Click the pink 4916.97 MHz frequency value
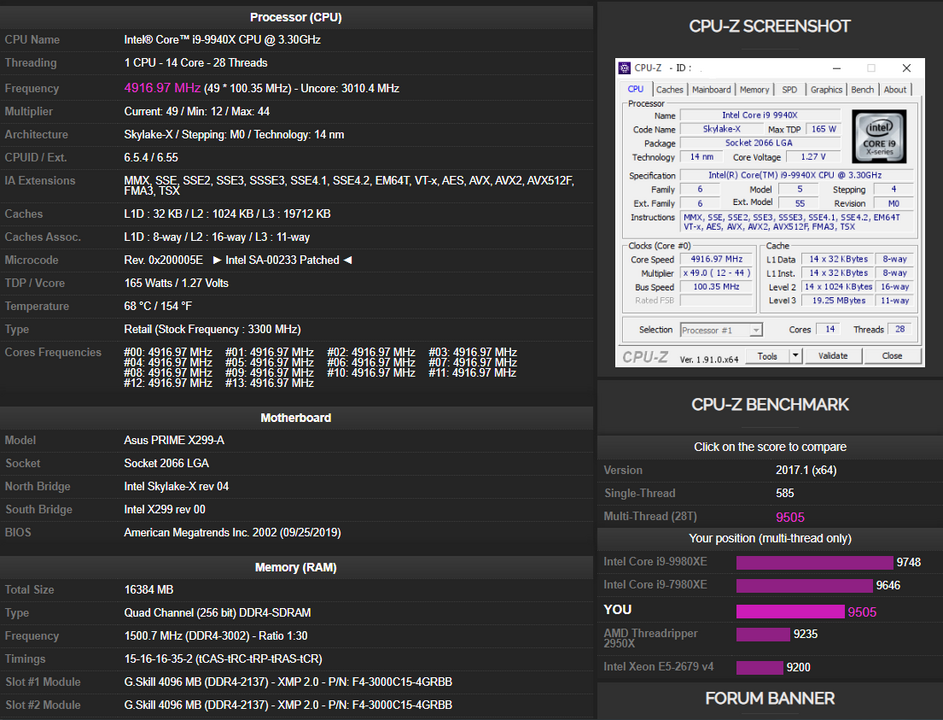 click(162, 88)
